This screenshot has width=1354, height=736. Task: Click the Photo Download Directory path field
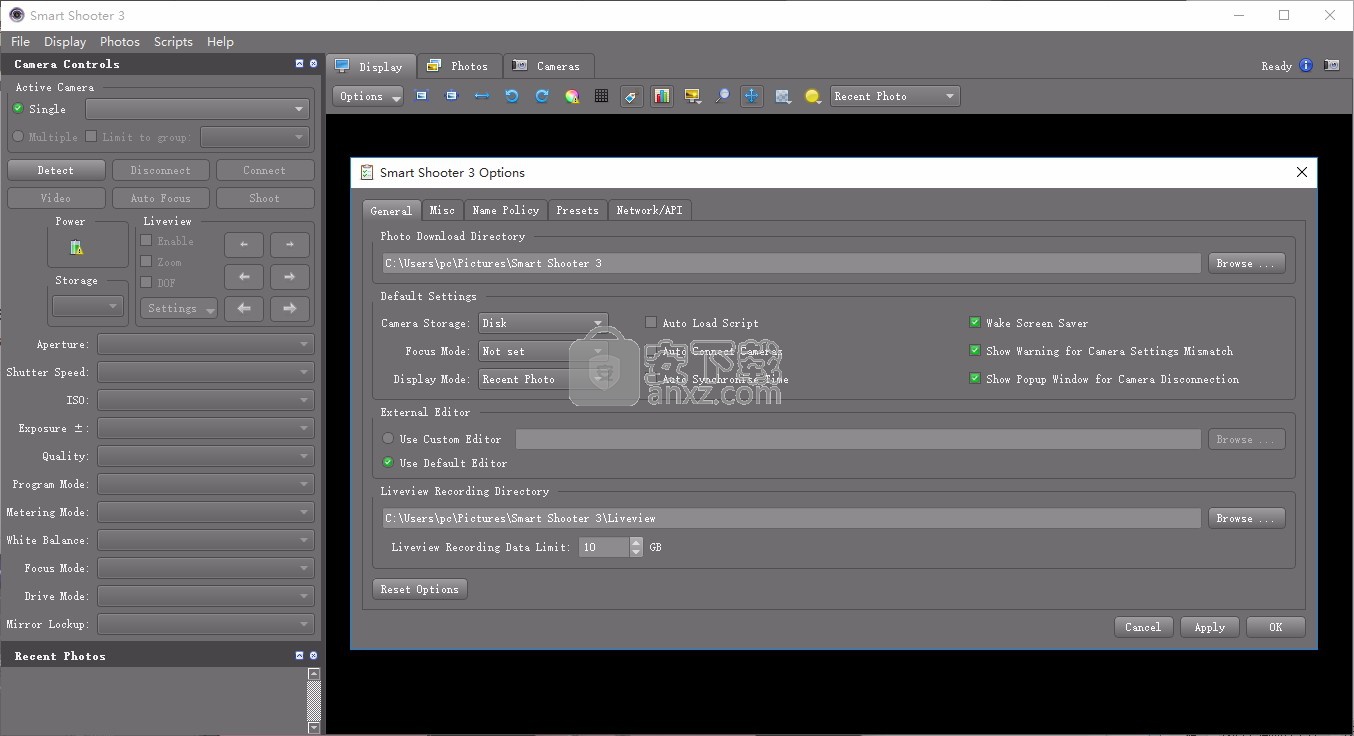pos(791,263)
